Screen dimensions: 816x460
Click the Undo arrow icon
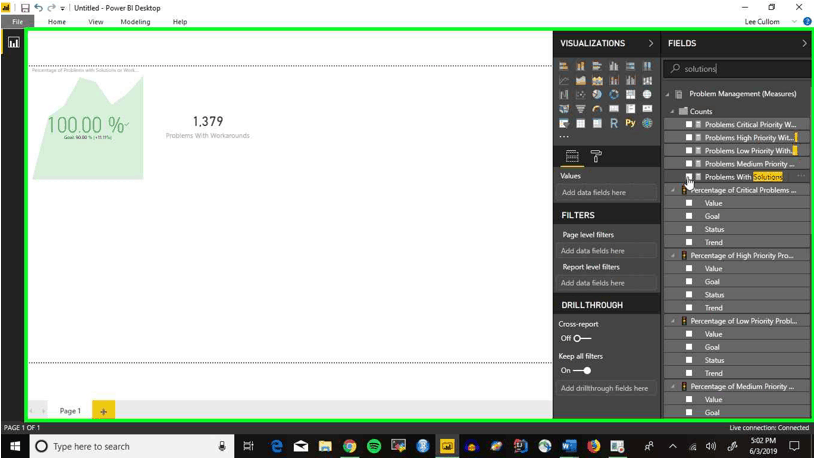[x=38, y=8]
